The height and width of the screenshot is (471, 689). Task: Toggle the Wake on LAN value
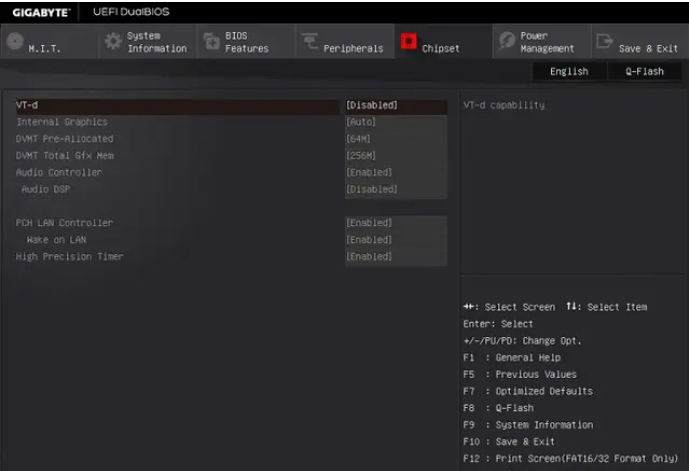[369, 240]
